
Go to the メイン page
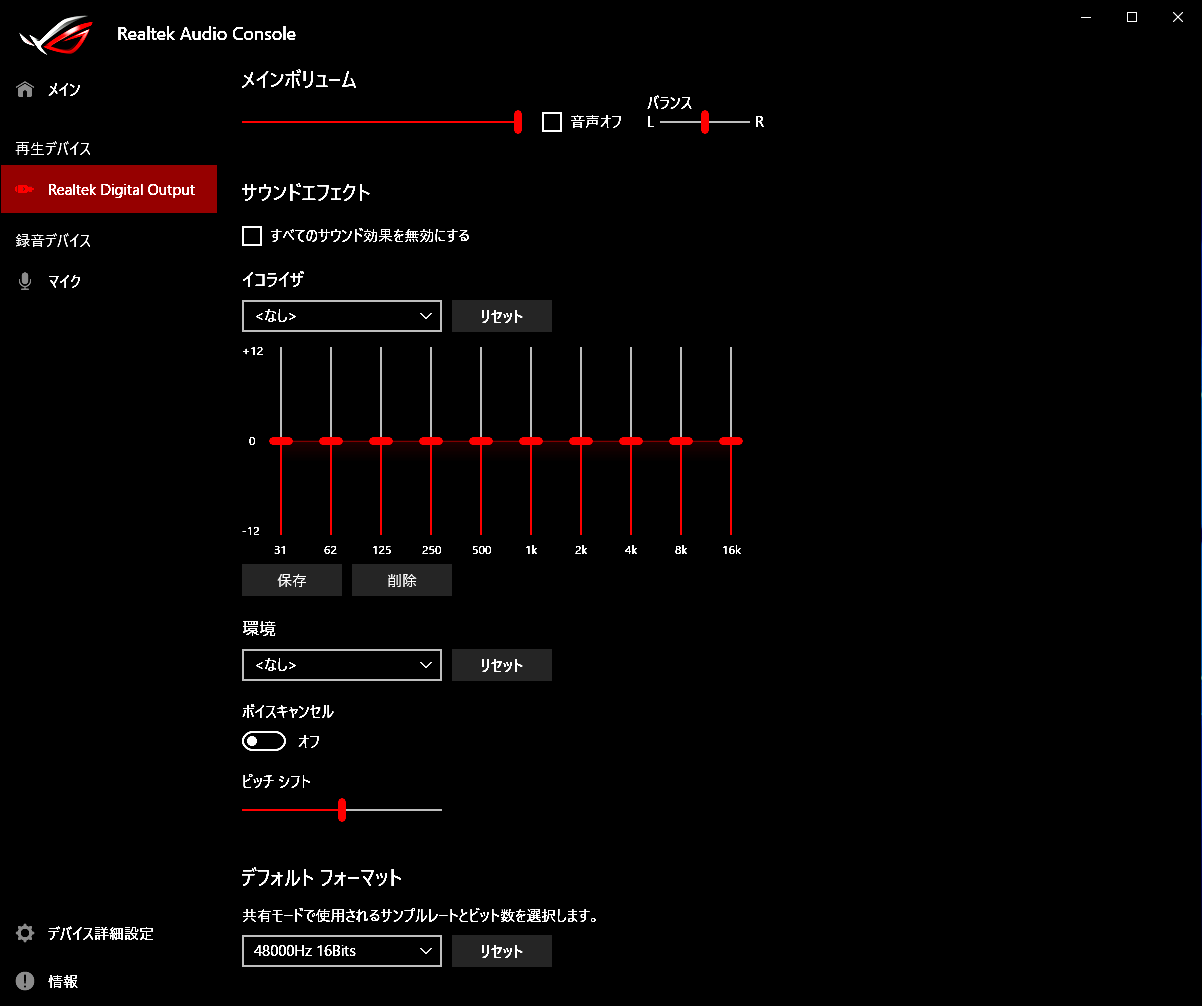pyautogui.click(x=108, y=90)
